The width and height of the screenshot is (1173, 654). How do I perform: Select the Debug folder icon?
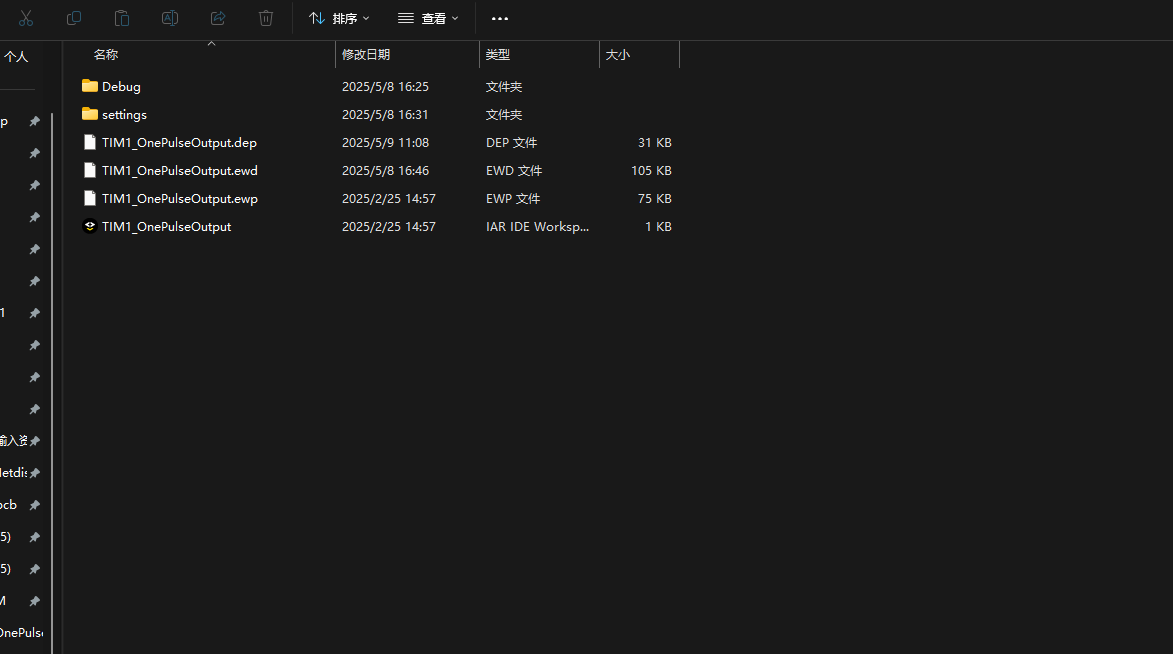(x=90, y=87)
